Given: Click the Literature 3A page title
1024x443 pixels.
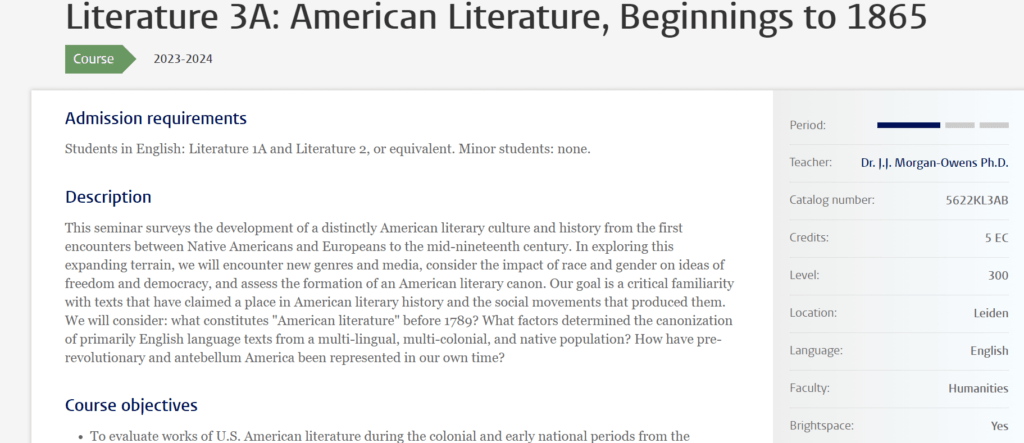Looking at the screenshot, I should [496, 16].
